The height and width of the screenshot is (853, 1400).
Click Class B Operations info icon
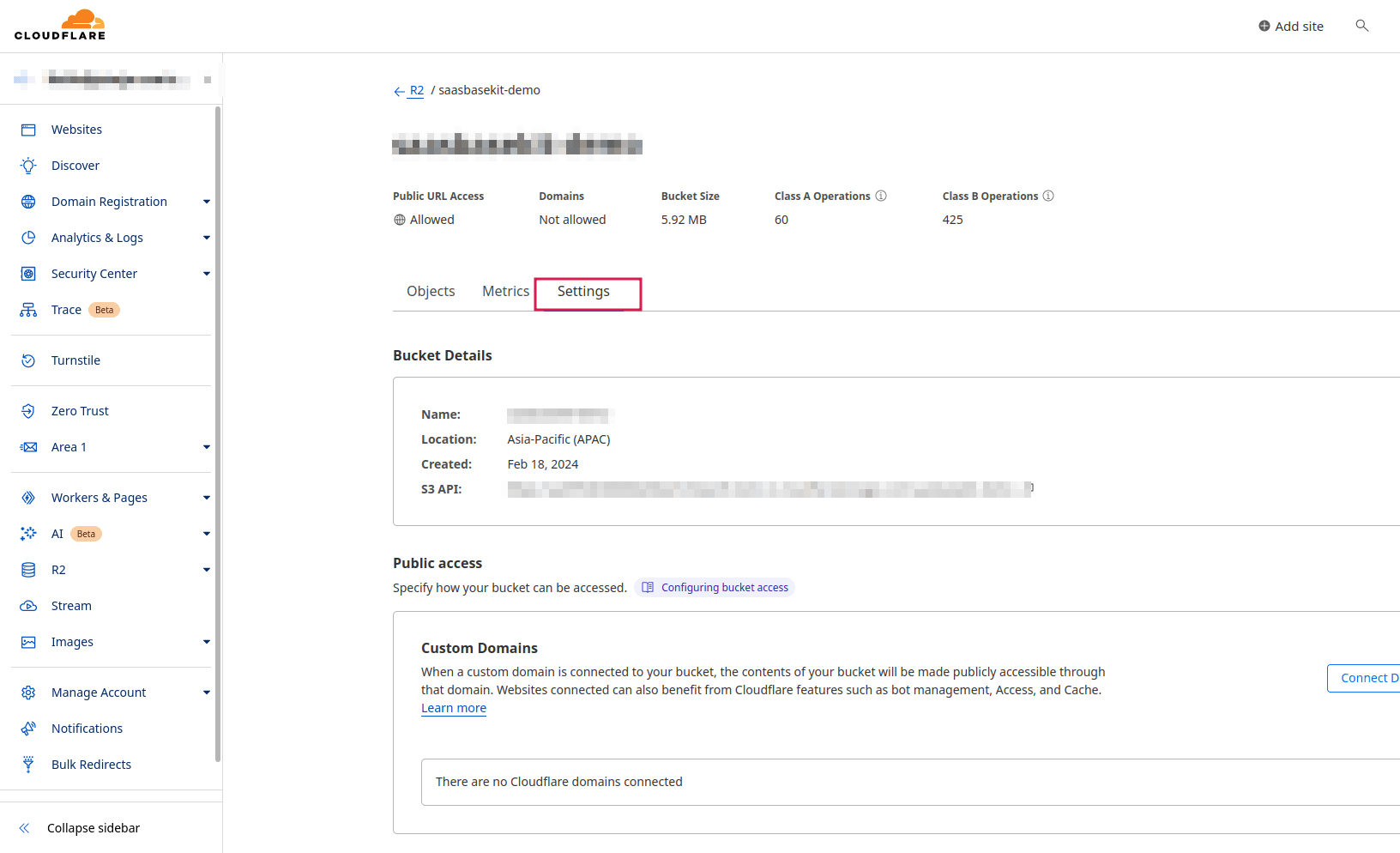(1048, 196)
